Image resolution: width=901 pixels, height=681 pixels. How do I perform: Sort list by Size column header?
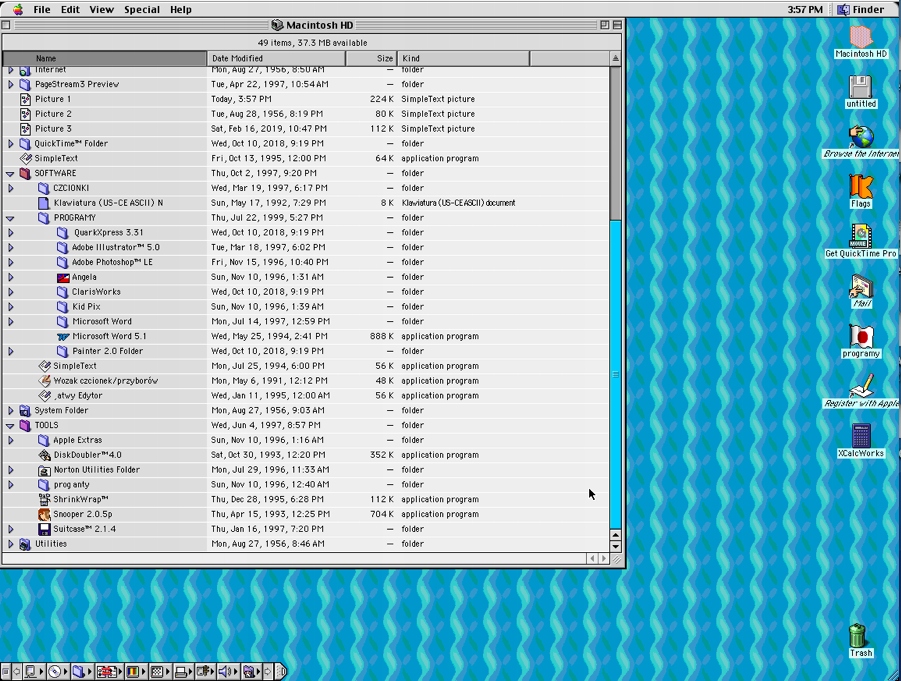[x=371, y=58]
